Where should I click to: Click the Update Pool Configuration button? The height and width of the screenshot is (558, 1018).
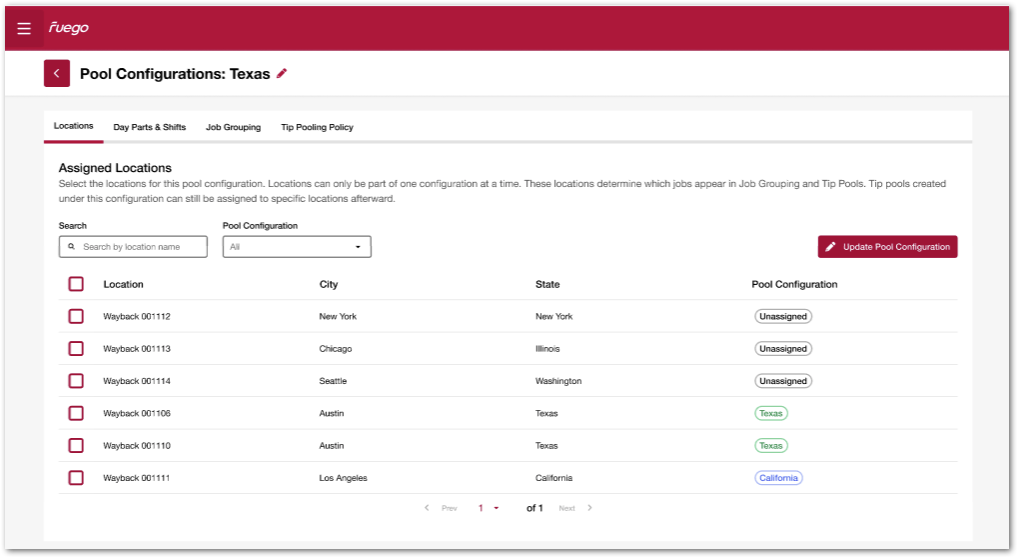point(887,247)
